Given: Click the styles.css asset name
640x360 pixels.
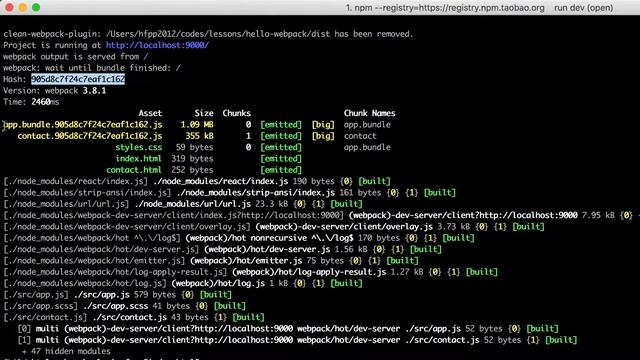Looking at the screenshot, I should click(x=139, y=147).
